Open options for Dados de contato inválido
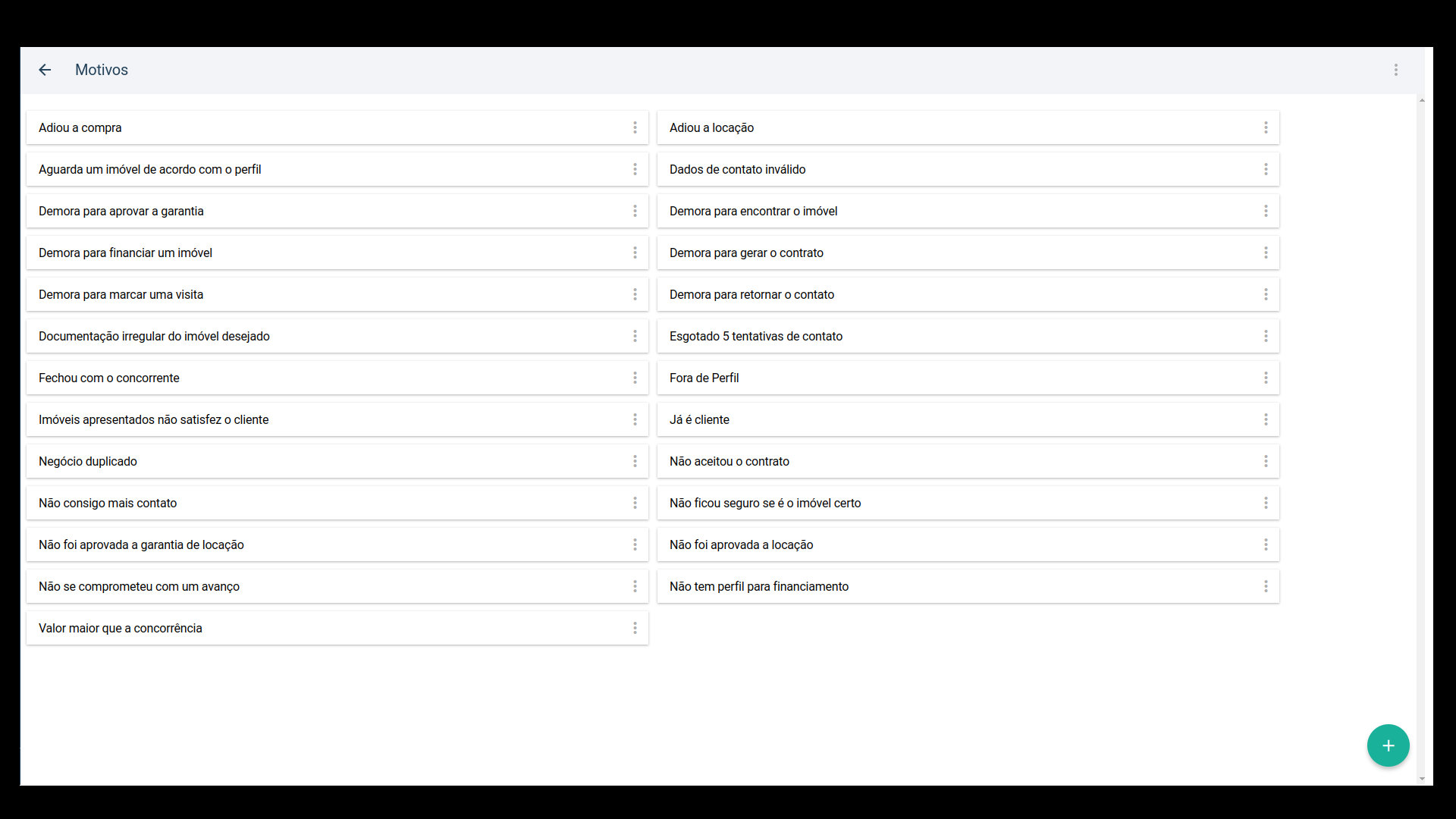Screen dimensions: 1456x819 tap(1266, 169)
